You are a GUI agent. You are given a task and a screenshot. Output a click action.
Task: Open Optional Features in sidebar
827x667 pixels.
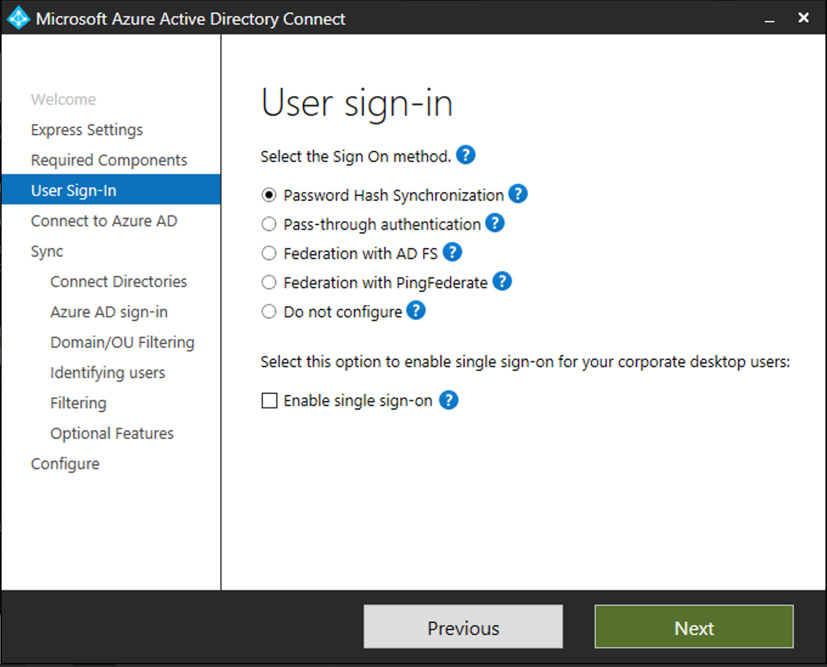point(112,433)
